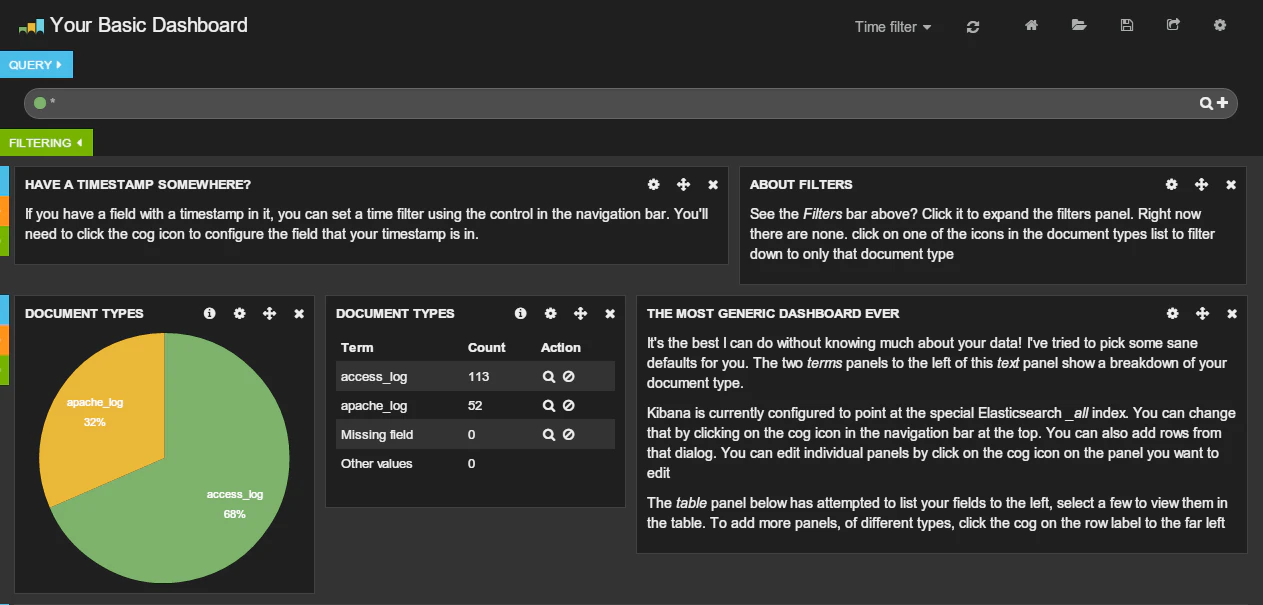Select the Missing field row label

pos(377,435)
